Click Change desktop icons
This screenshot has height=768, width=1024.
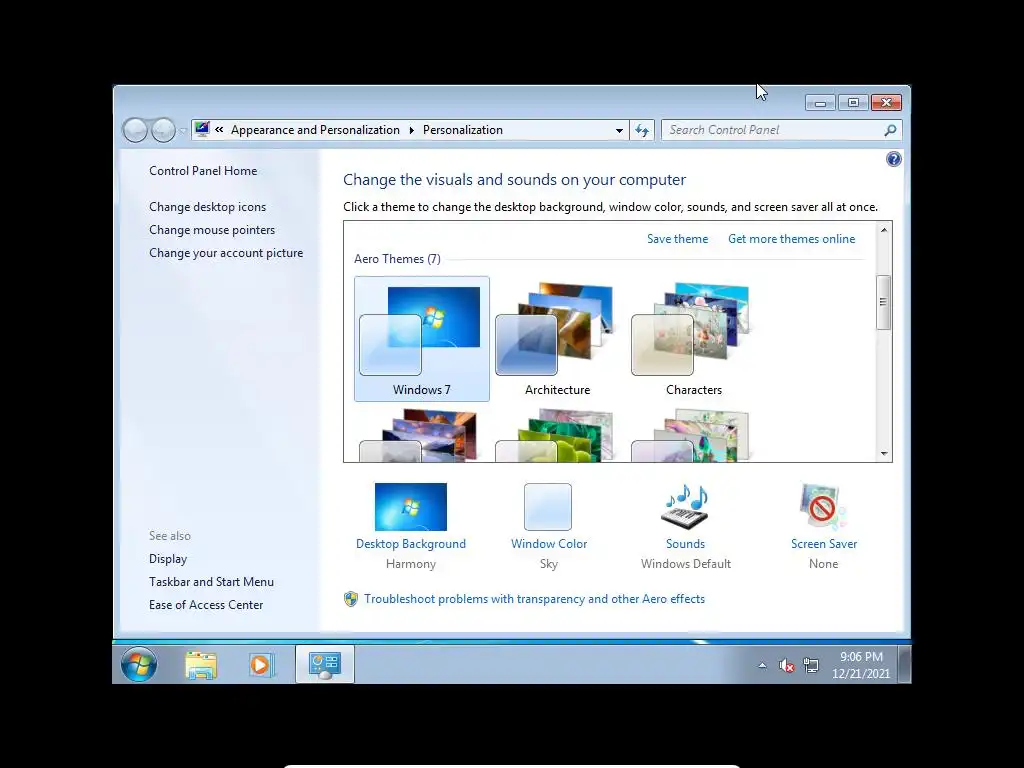click(x=208, y=207)
